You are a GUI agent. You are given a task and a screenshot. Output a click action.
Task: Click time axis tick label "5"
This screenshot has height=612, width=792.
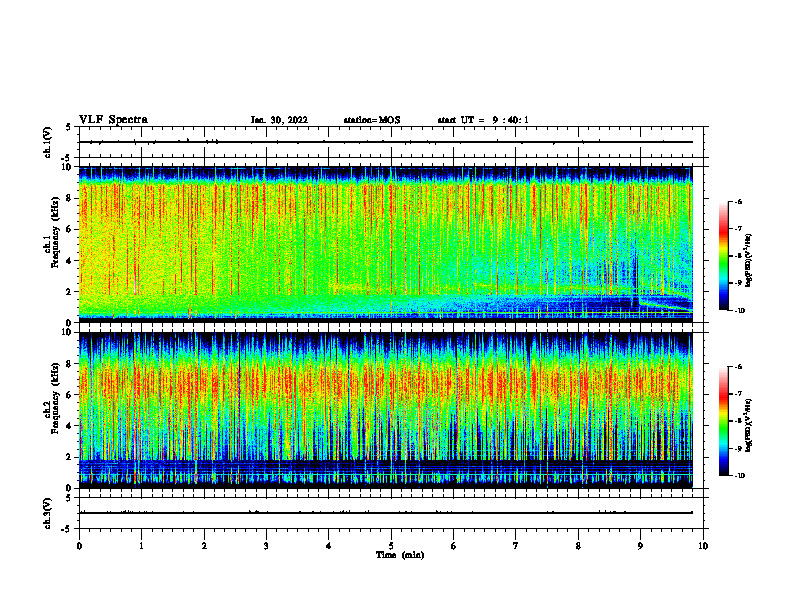pos(391,546)
